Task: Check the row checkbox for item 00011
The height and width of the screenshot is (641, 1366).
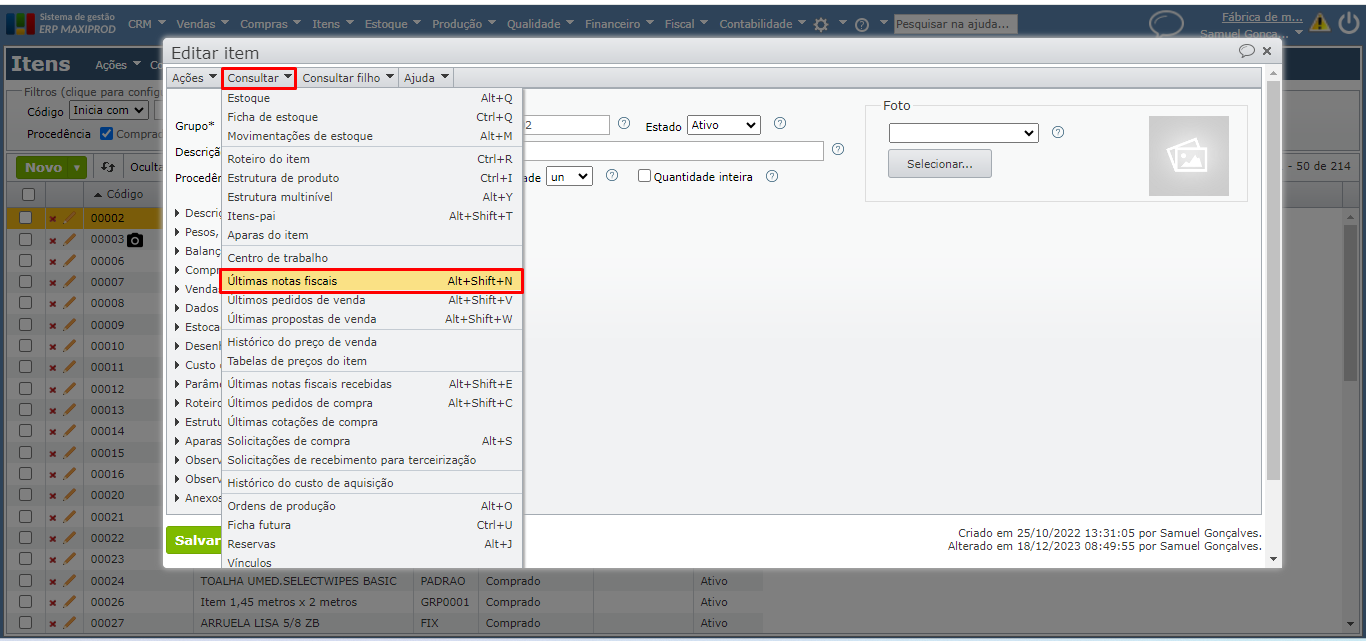Action: coord(27,367)
